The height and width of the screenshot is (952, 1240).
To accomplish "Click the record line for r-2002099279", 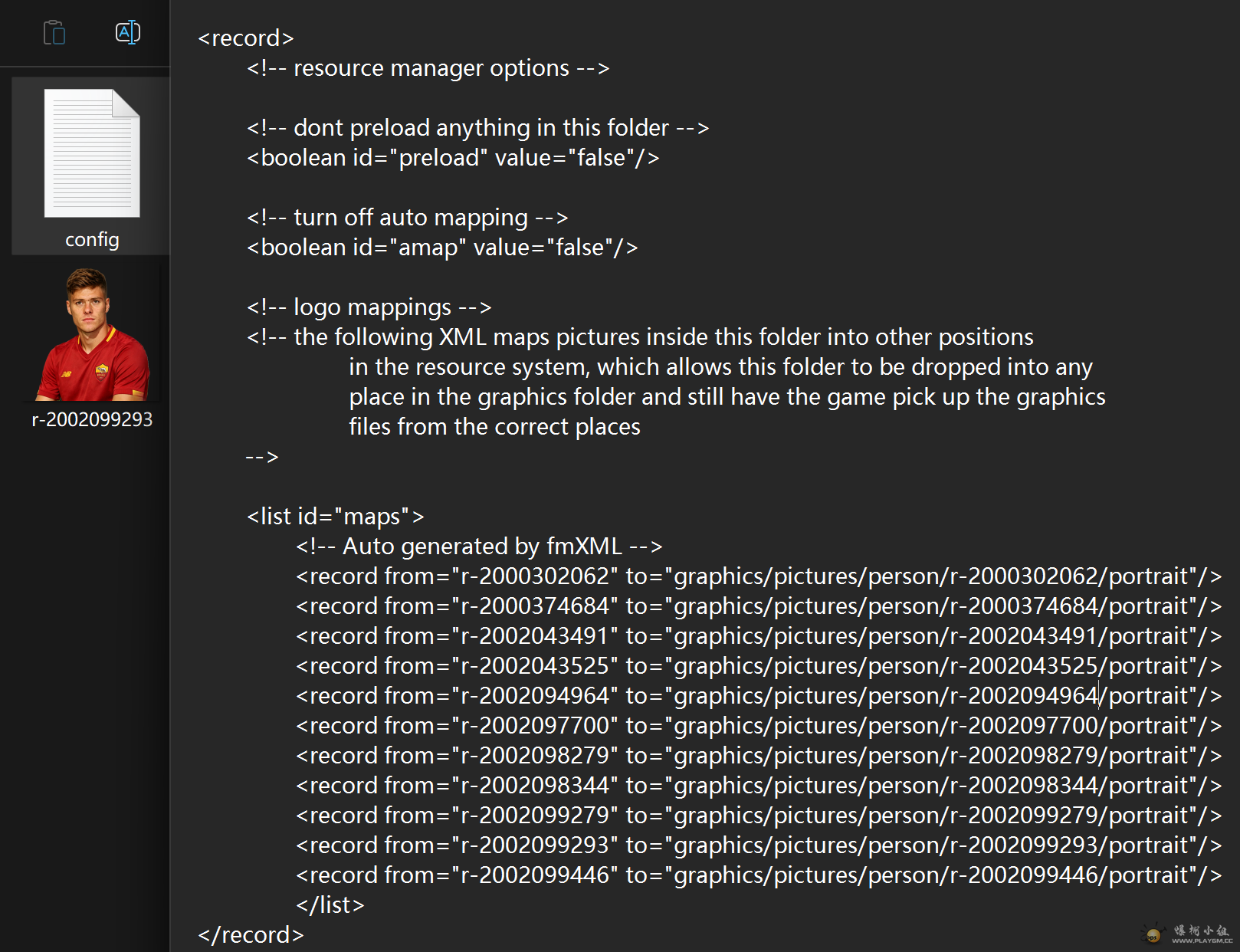I will (759, 815).
